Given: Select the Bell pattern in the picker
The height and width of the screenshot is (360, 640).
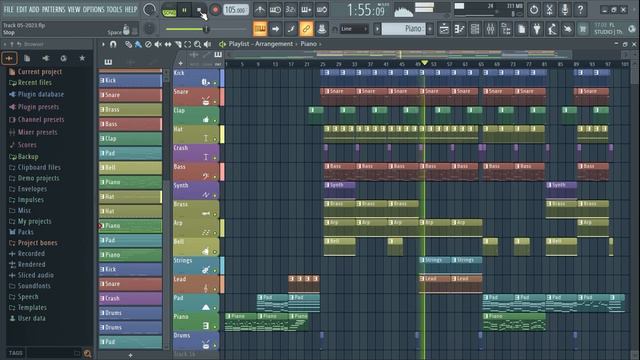Looking at the screenshot, I should coord(130,167).
